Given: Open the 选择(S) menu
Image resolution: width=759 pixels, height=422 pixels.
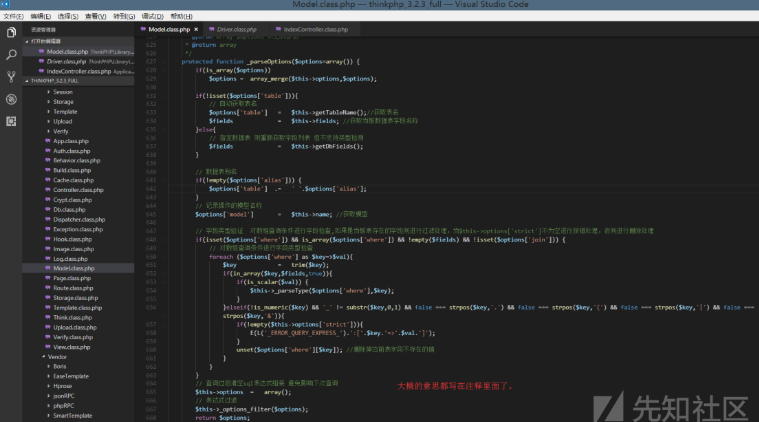Looking at the screenshot, I should [x=68, y=16].
